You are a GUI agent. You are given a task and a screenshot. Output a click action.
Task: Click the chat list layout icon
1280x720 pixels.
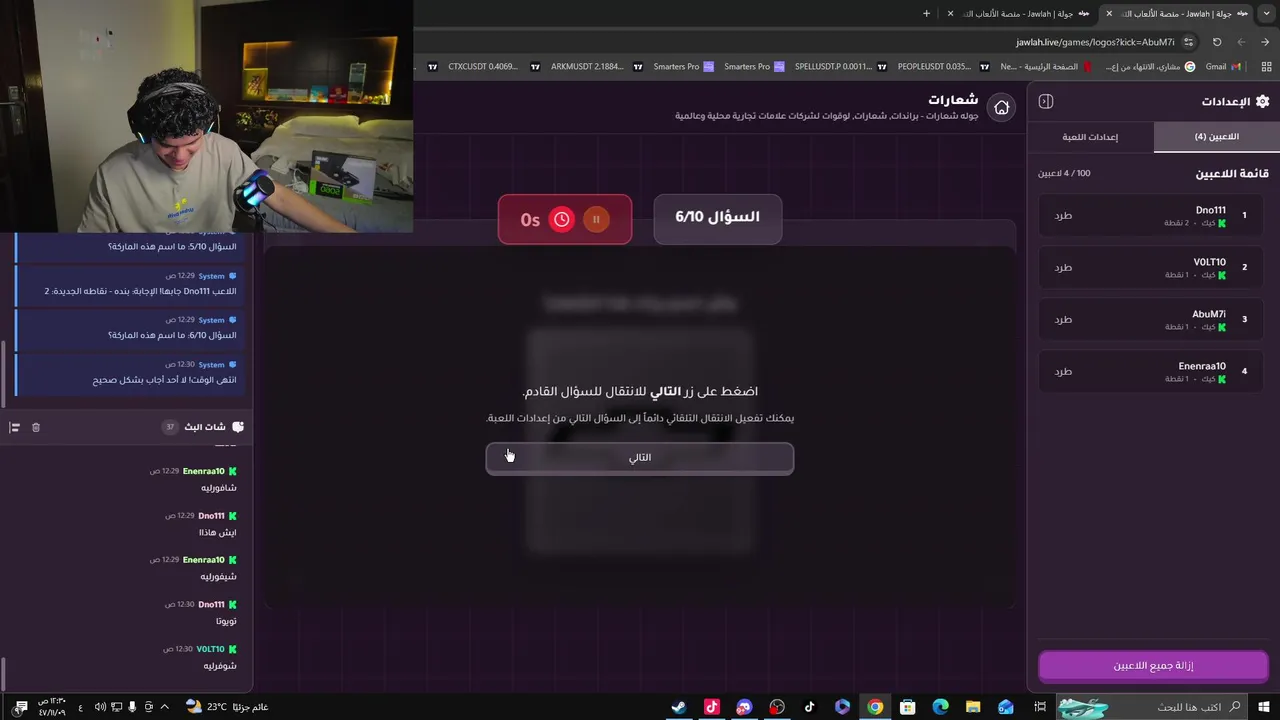pos(14,427)
